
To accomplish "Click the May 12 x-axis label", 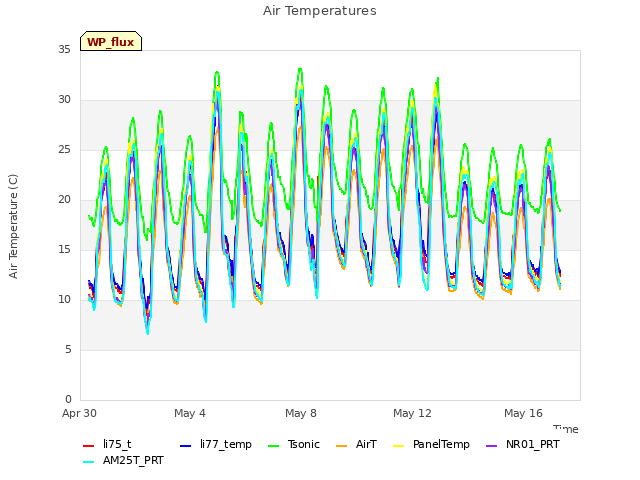I will pos(412,413).
